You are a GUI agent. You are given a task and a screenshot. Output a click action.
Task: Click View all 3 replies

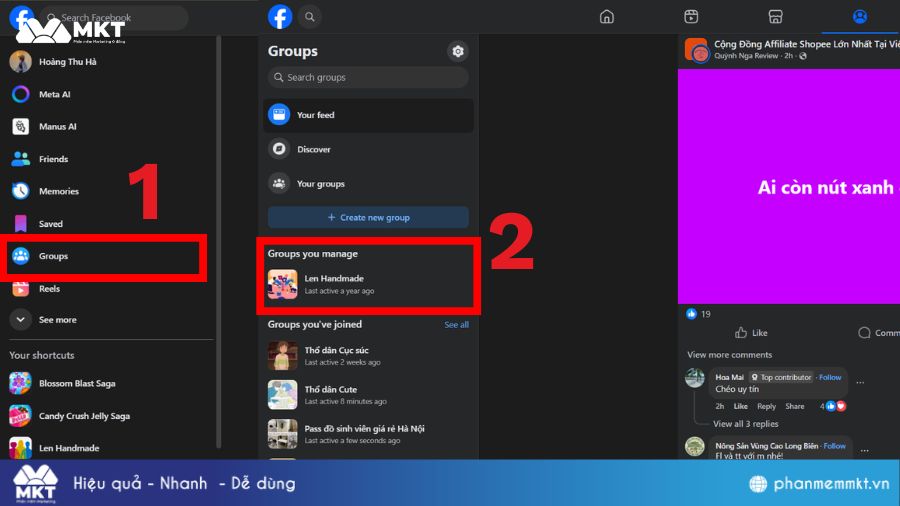tap(746, 424)
